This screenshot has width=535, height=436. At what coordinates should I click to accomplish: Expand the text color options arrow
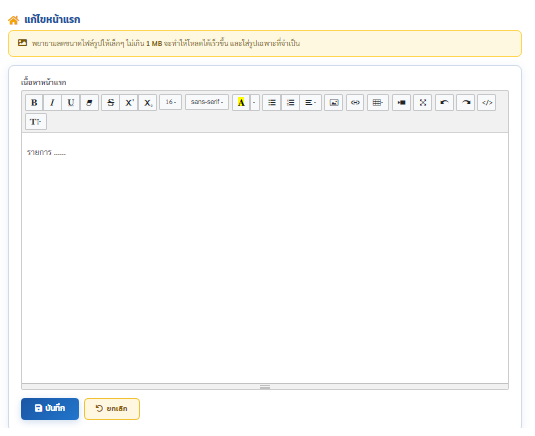point(255,103)
